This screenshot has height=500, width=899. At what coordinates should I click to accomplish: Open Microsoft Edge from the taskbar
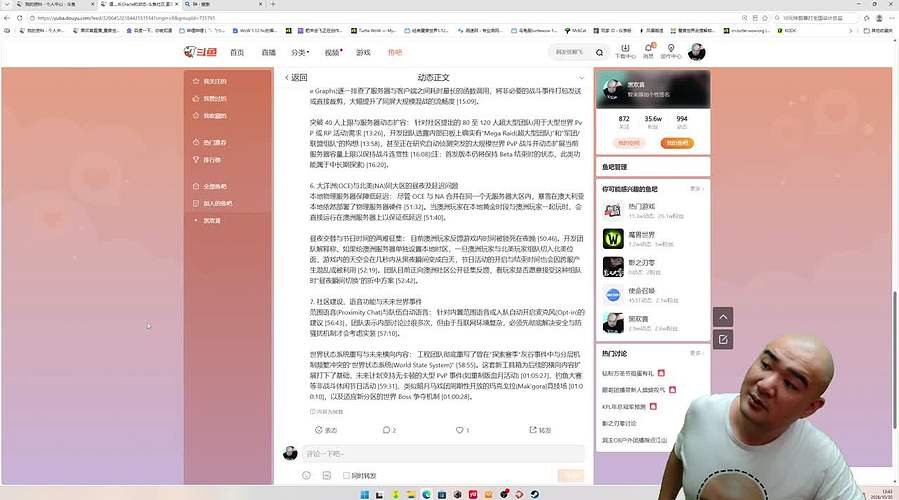click(x=427, y=494)
